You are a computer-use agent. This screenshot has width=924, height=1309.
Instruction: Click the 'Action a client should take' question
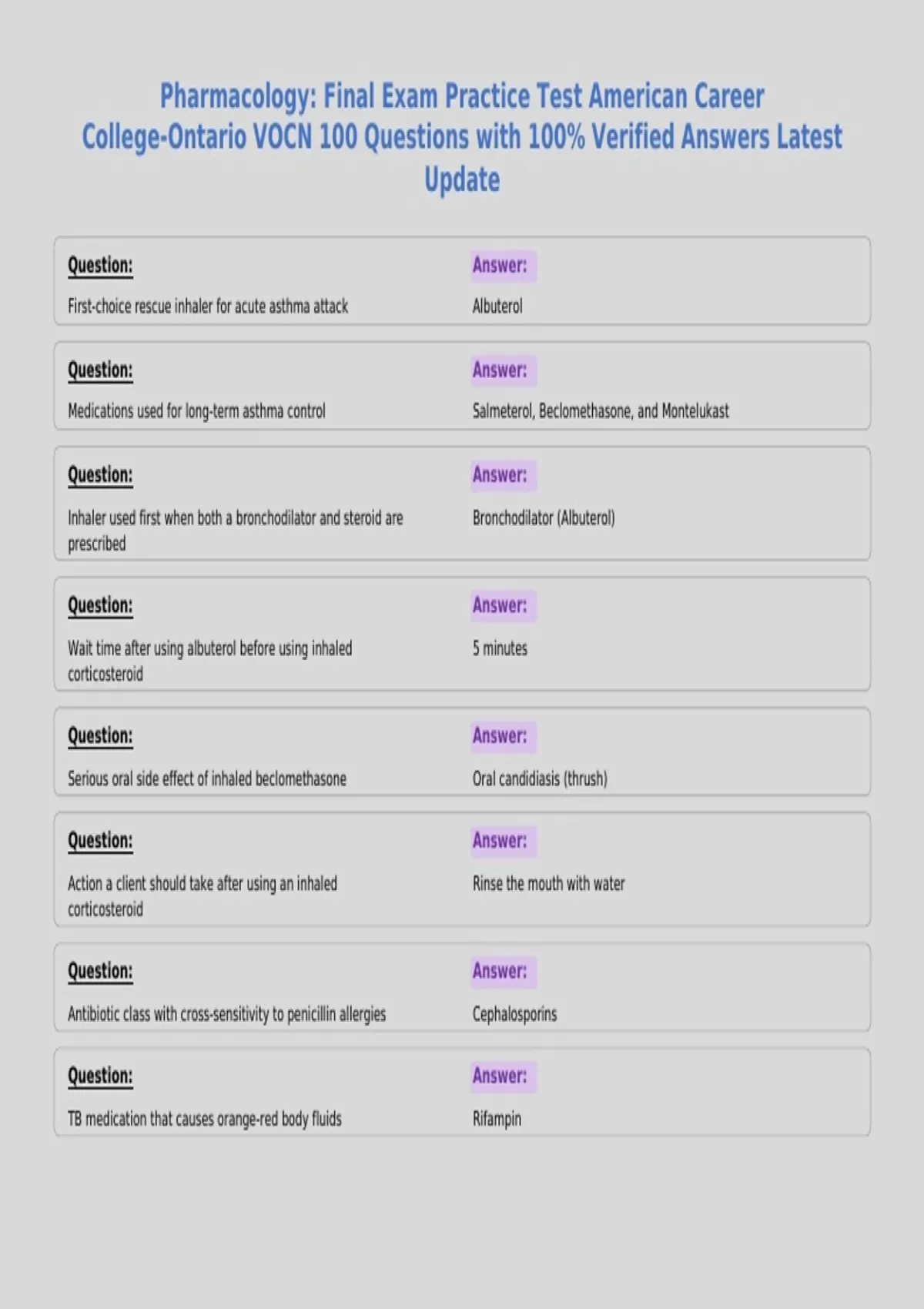pyautogui.click(x=203, y=896)
